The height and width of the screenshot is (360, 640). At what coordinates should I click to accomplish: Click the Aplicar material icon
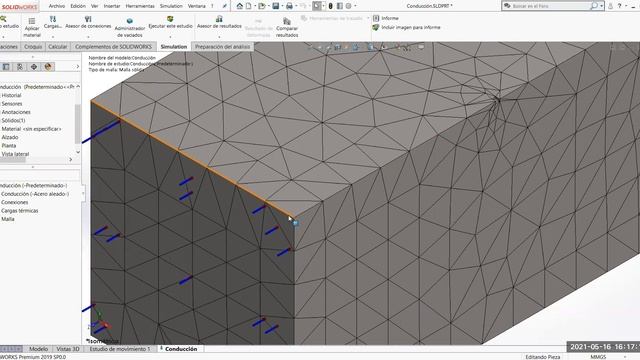pyautogui.click(x=32, y=21)
